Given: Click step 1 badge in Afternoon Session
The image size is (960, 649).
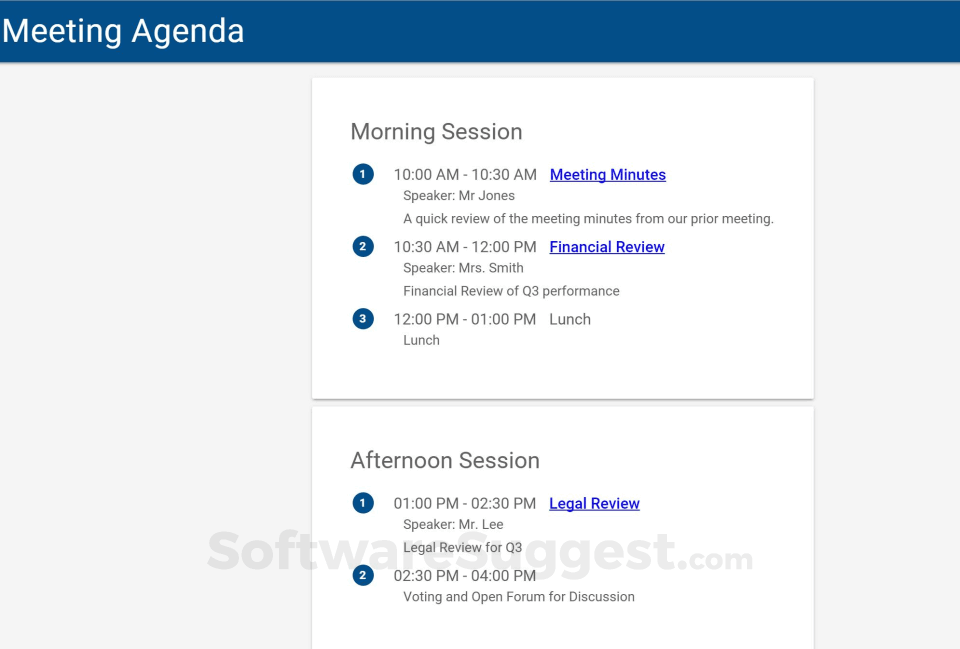Looking at the screenshot, I should point(363,503).
